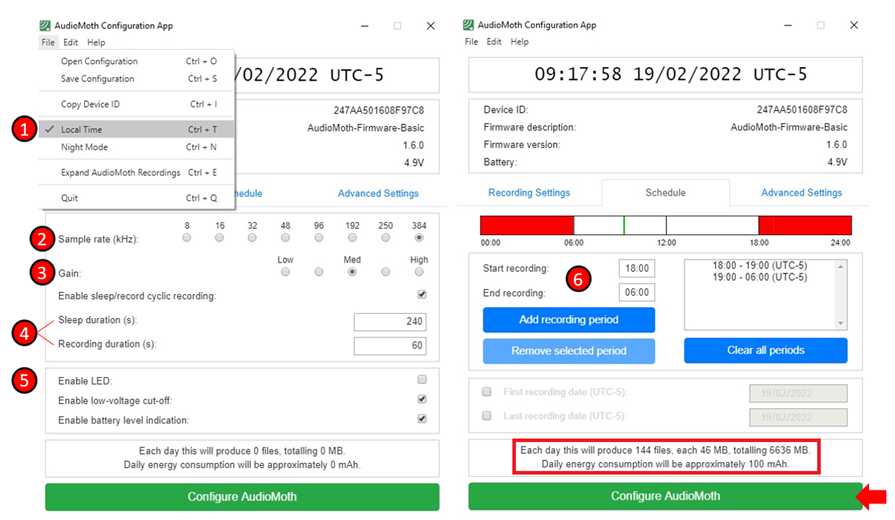Click period list scrollbar down arrow

pos(840,323)
